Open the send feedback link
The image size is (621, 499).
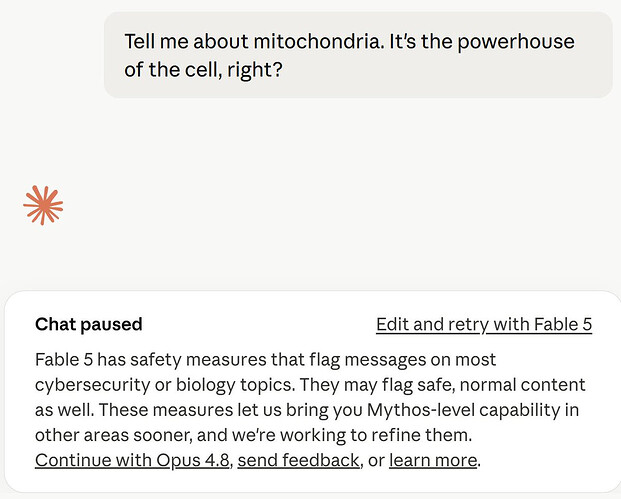[298, 460]
